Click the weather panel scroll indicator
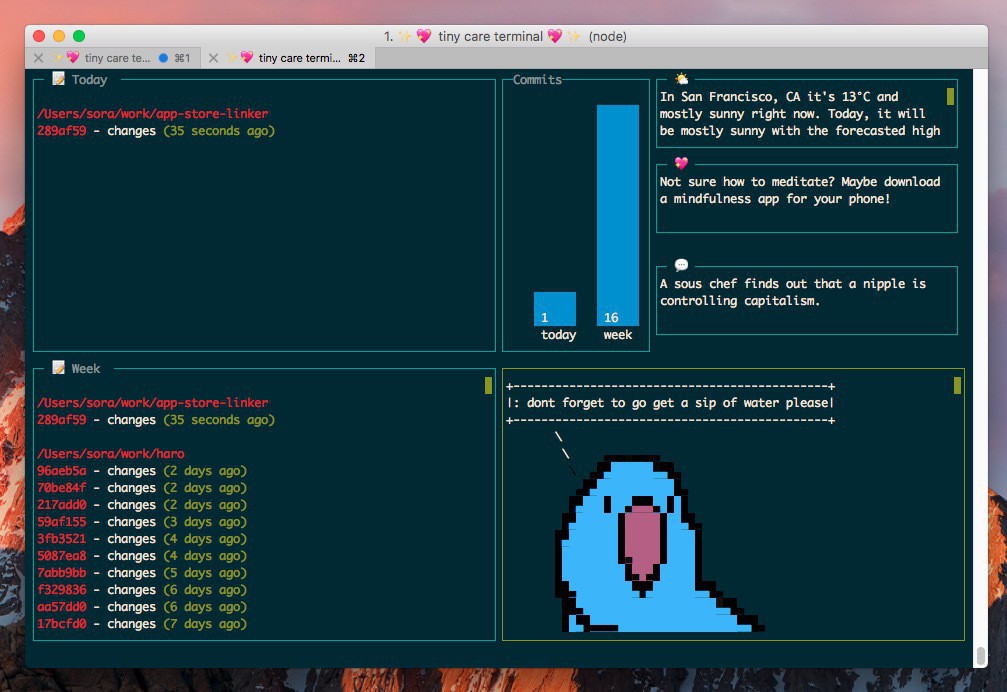 (x=950, y=97)
